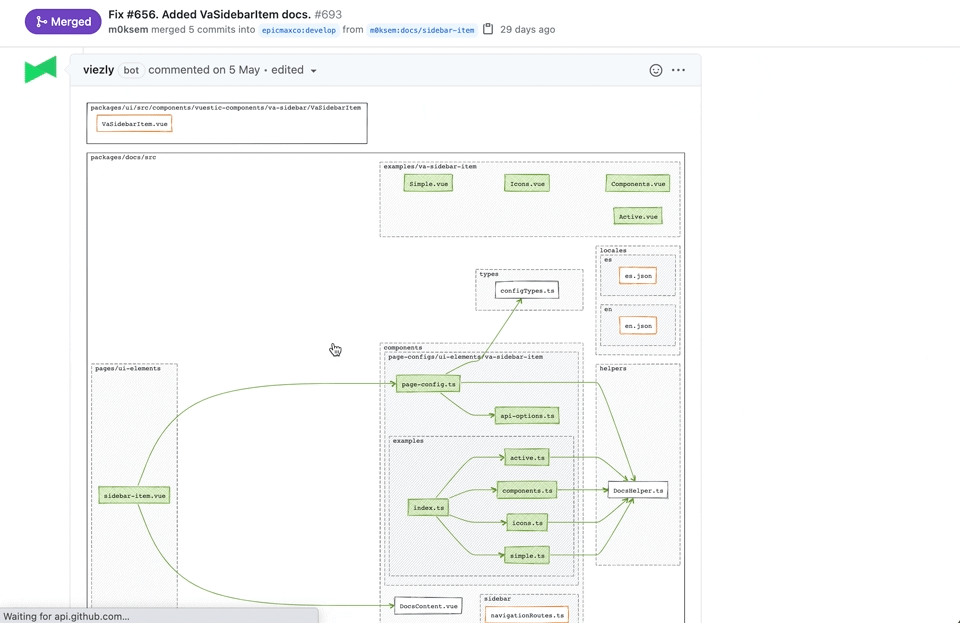Click the pull request number #693

tap(328, 14)
